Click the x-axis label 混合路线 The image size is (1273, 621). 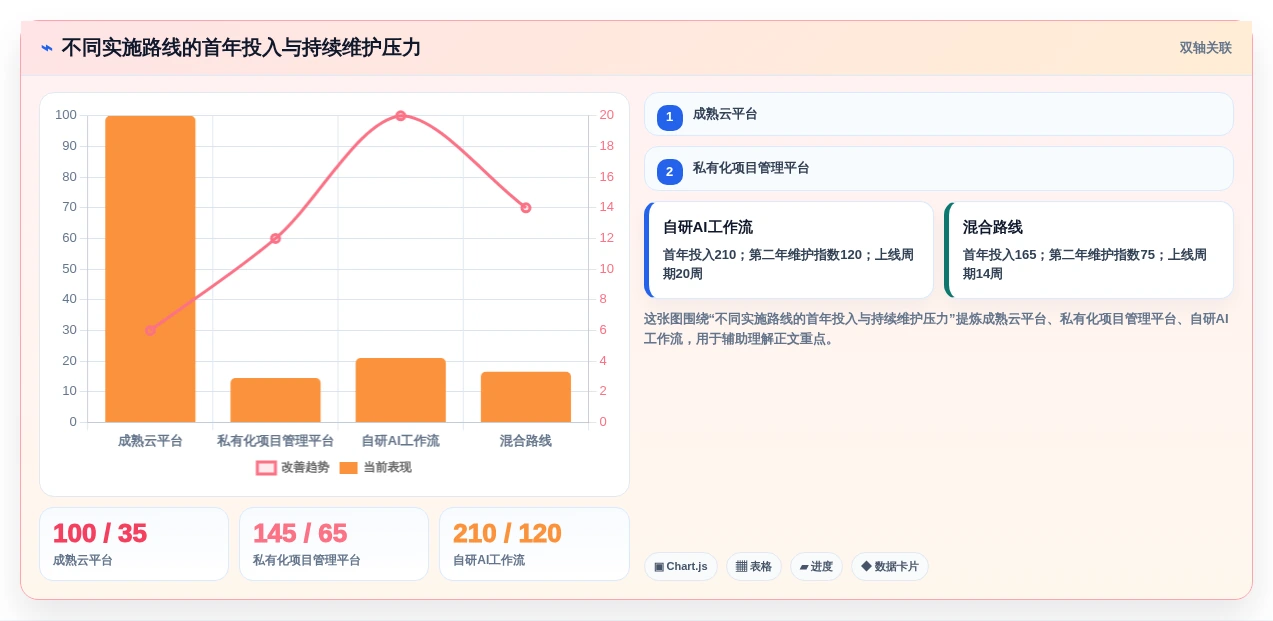526,441
